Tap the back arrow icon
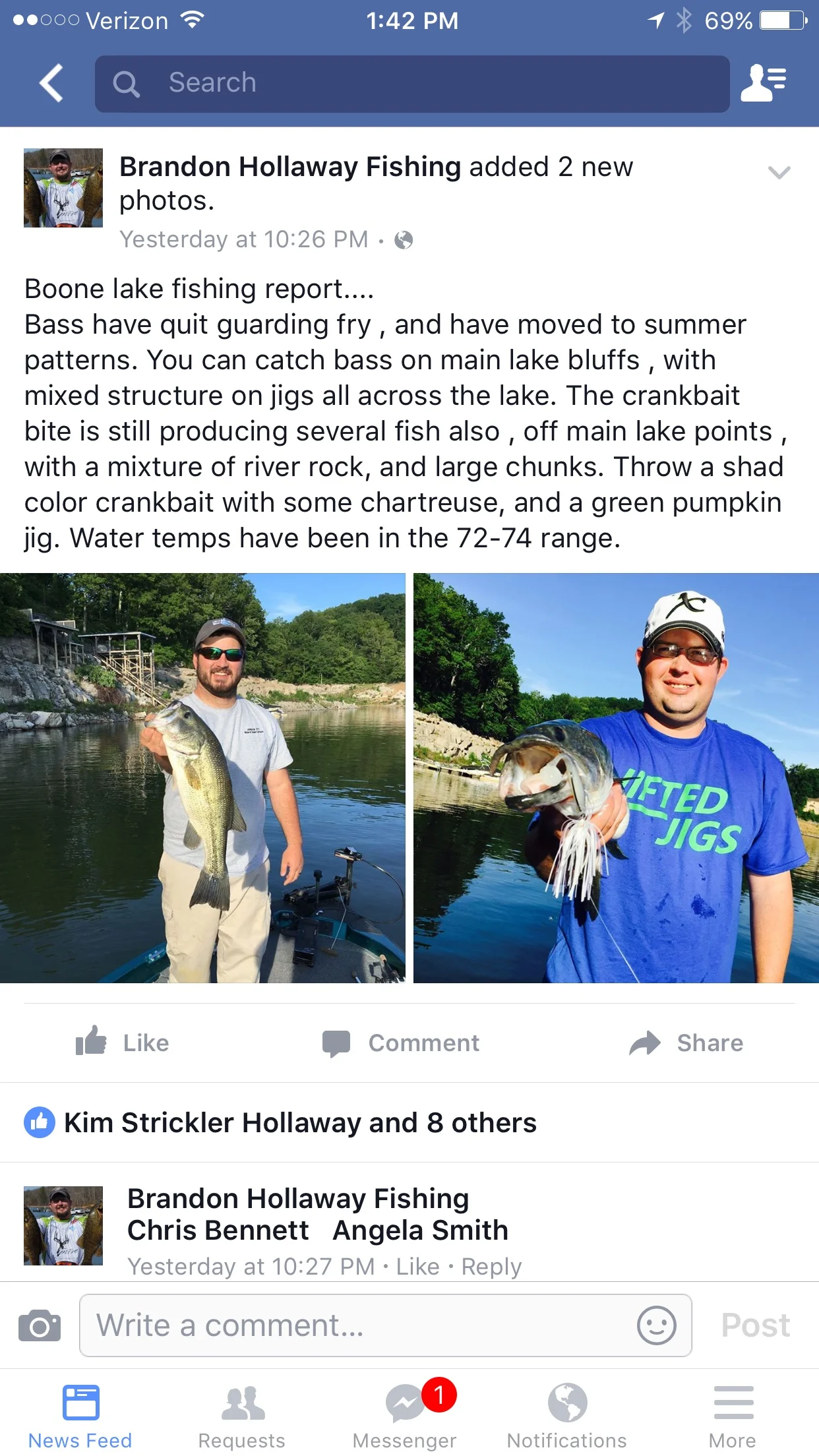This screenshot has height=1456, width=819. click(51, 83)
